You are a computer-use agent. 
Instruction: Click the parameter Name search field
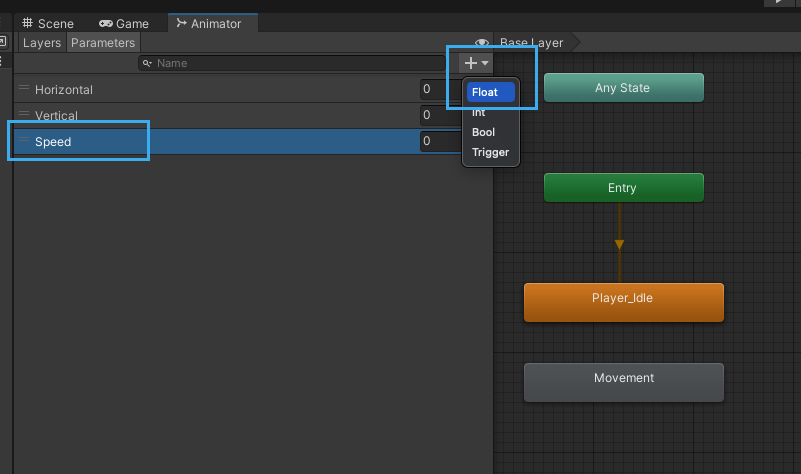point(295,63)
